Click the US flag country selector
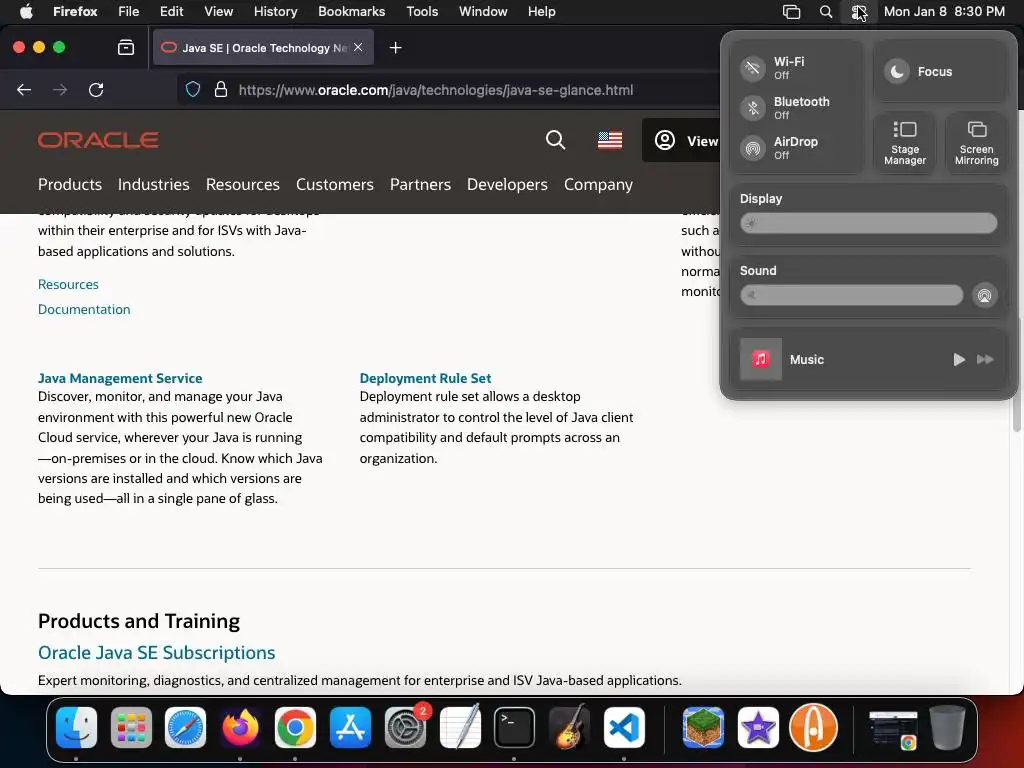 click(x=610, y=140)
